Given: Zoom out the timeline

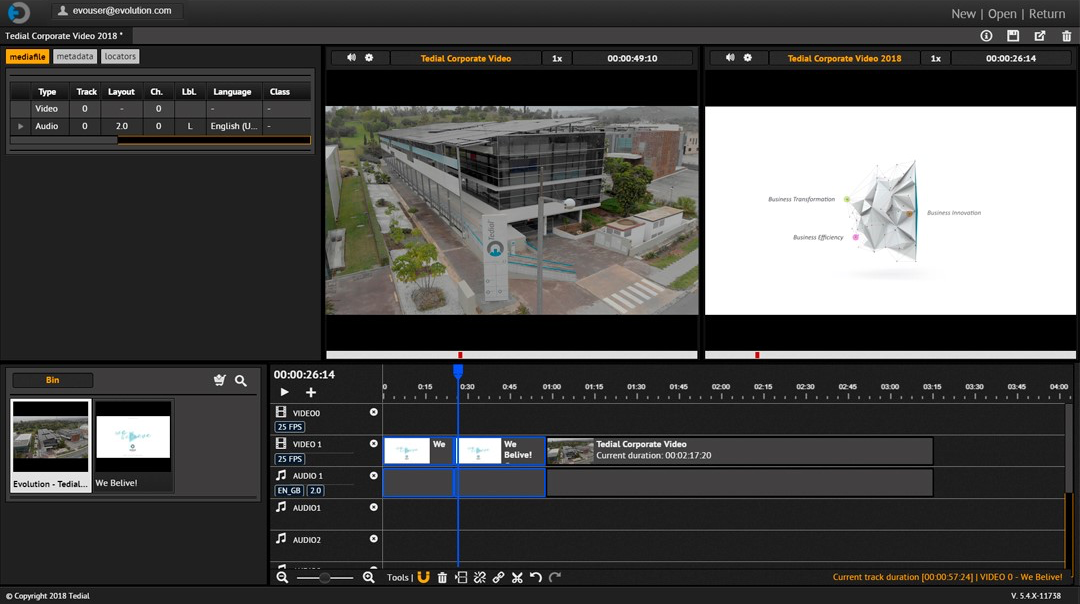Looking at the screenshot, I should pyautogui.click(x=282, y=577).
